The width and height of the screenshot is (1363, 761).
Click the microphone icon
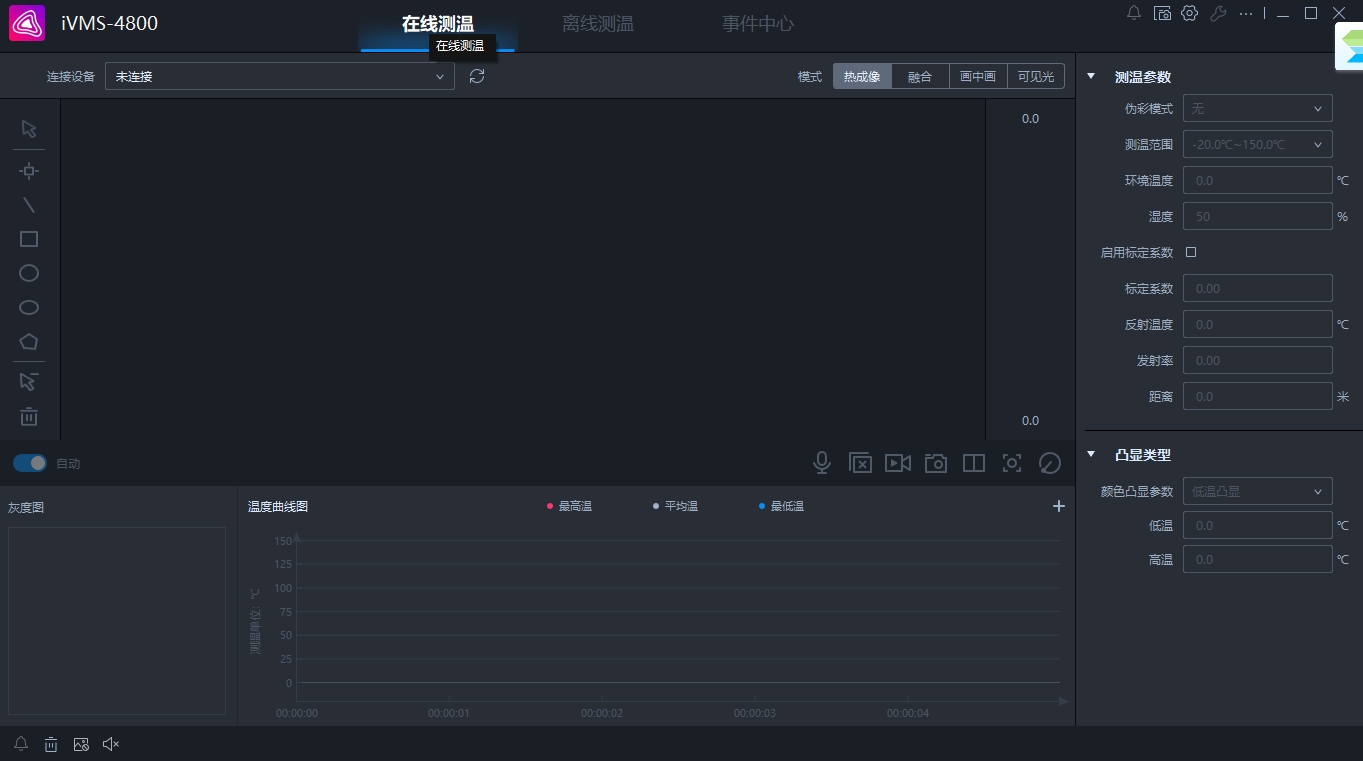pyautogui.click(x=821, y=463)
